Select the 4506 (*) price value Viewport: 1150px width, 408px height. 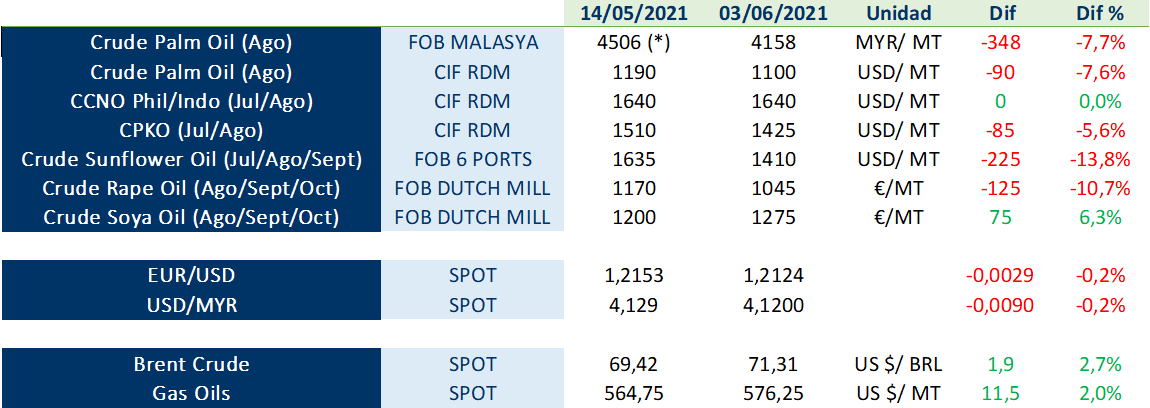click(634, 43)
